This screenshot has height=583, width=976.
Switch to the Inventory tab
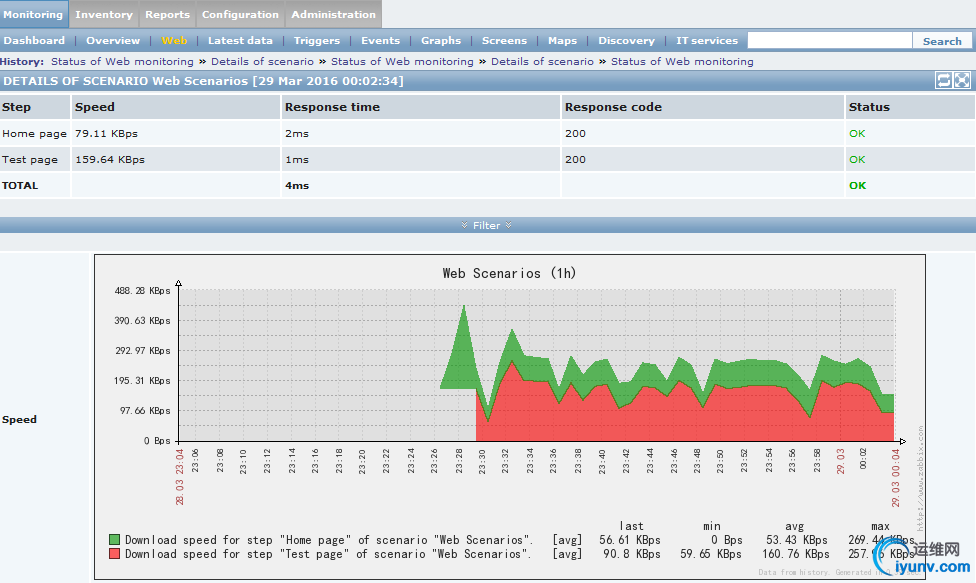point(104,14)
